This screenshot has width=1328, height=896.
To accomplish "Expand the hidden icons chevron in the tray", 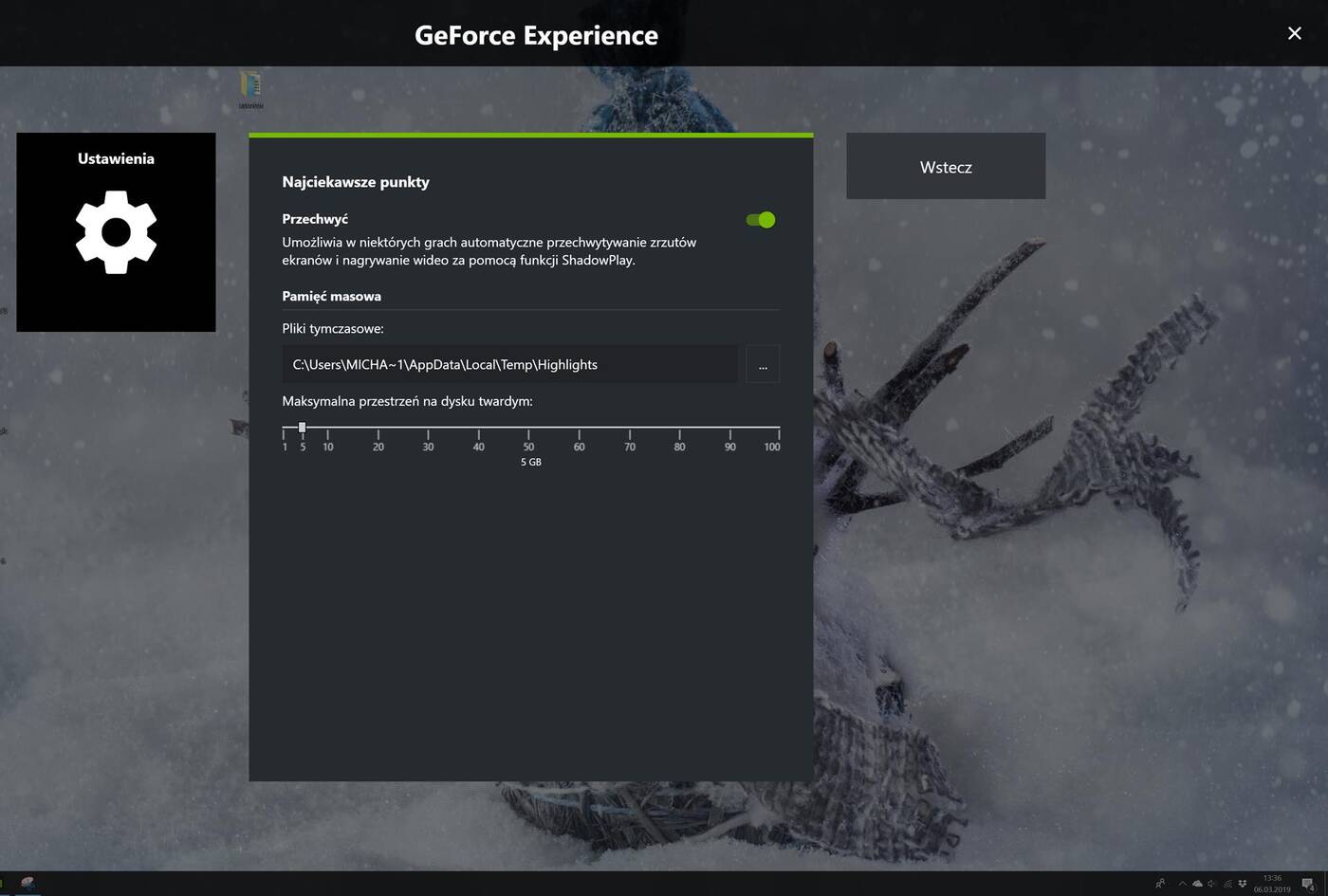I will (1182, 883).
